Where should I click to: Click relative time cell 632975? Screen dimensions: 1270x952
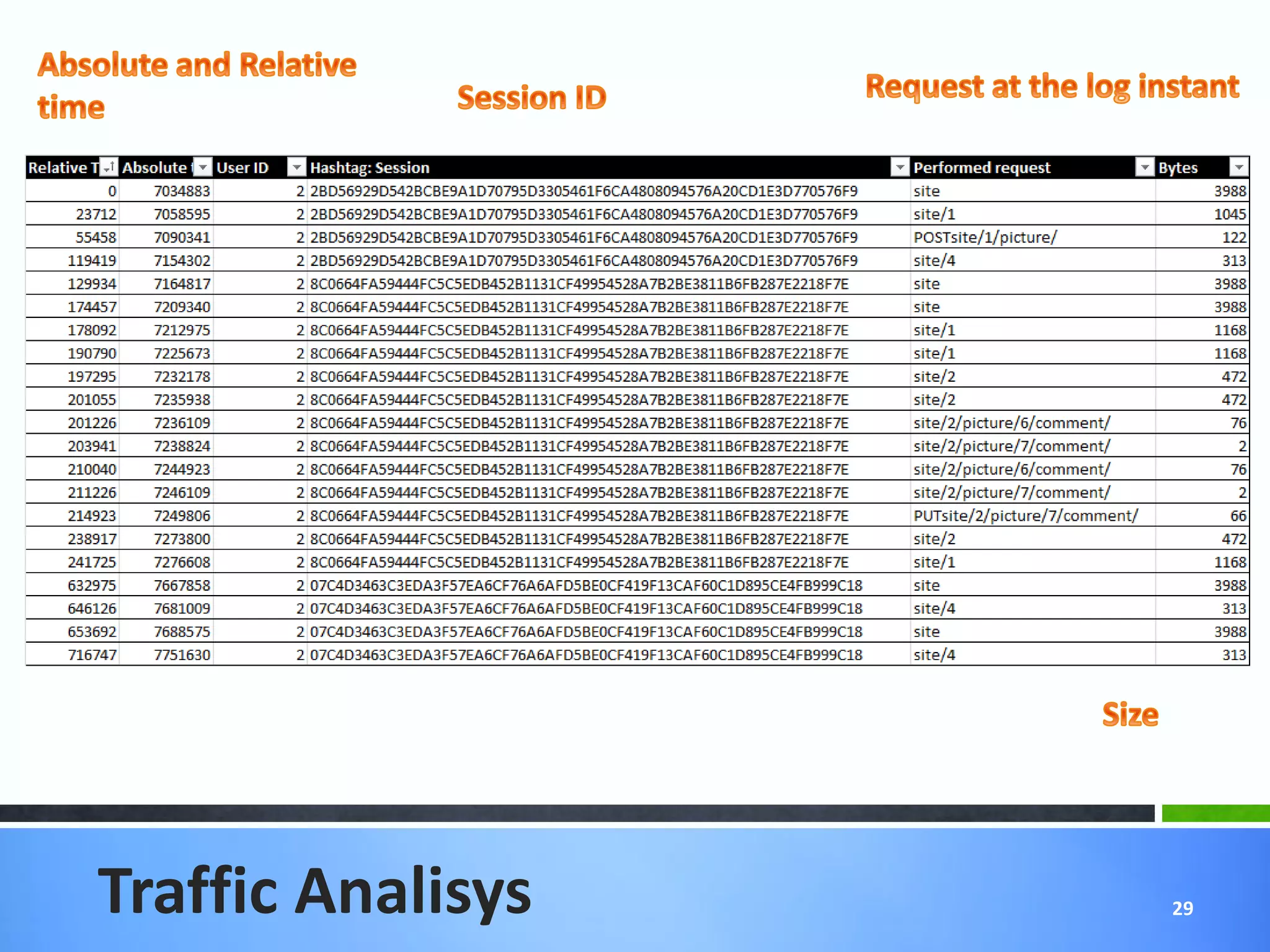pos(73,585)
